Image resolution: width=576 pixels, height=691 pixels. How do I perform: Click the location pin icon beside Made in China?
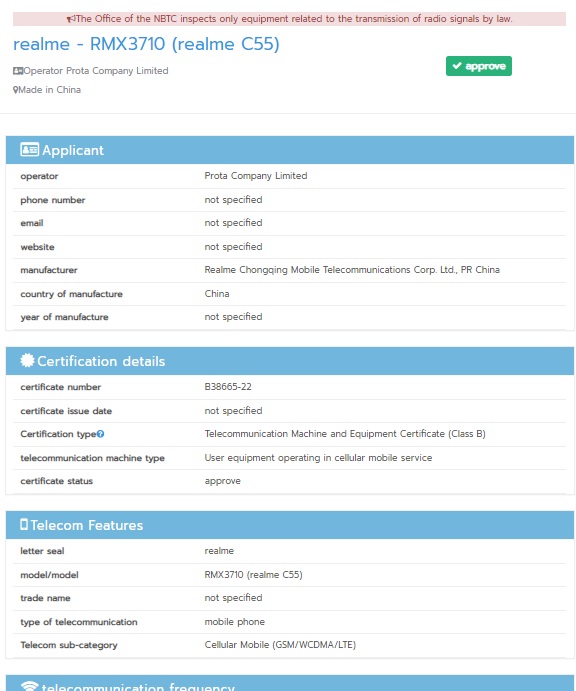pyautogui.click(x=16, y=90)
